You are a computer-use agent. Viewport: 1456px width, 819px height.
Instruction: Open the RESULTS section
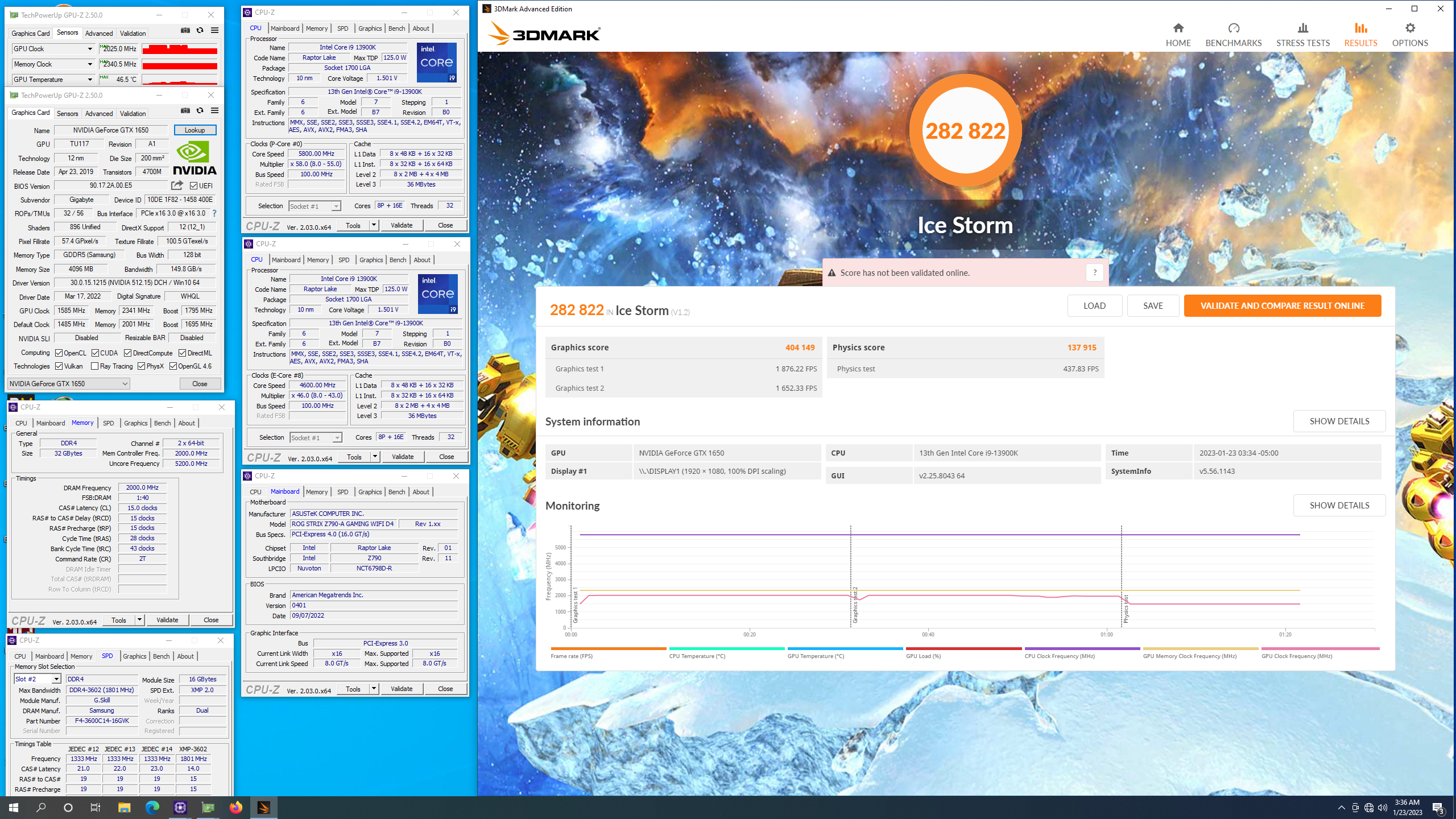pos(1360,35)
